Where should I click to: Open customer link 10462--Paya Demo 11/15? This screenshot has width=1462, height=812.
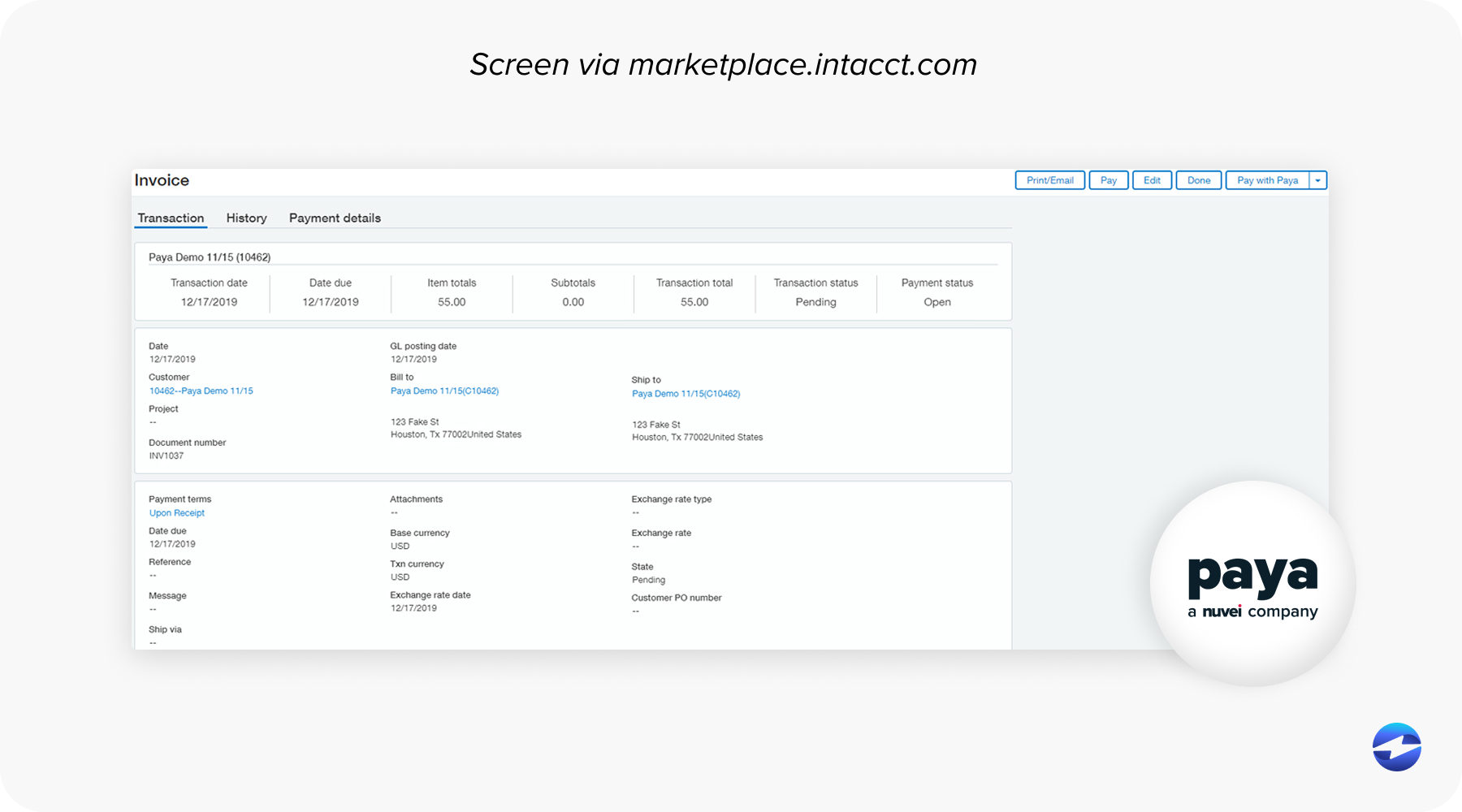(x=201, y=391)
